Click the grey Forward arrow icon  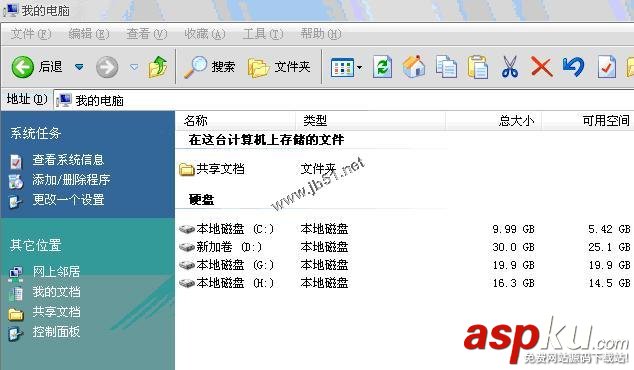click(107, 67)
